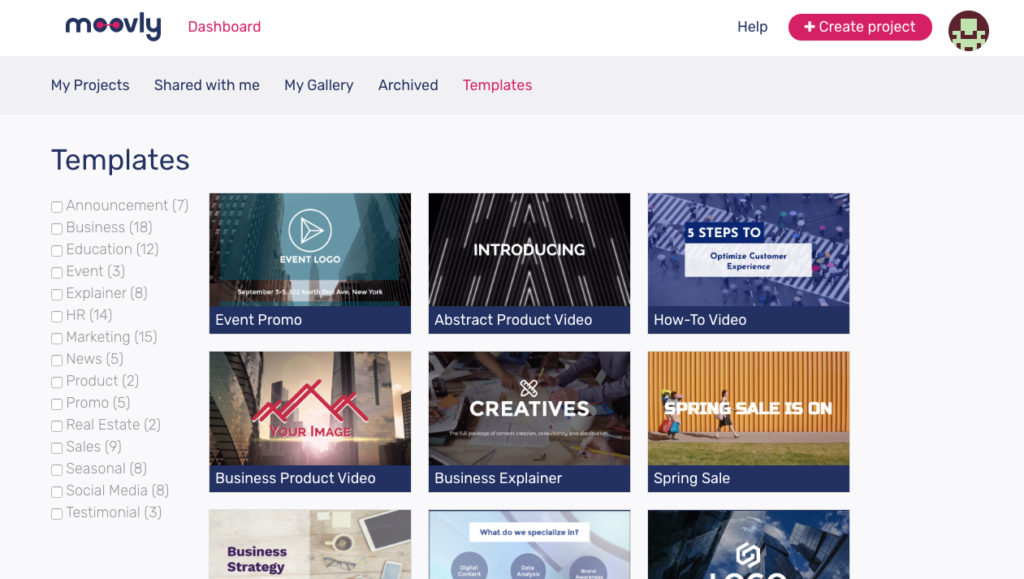
Task: Open the Shared with me tab
Action: tap(206, 85)
